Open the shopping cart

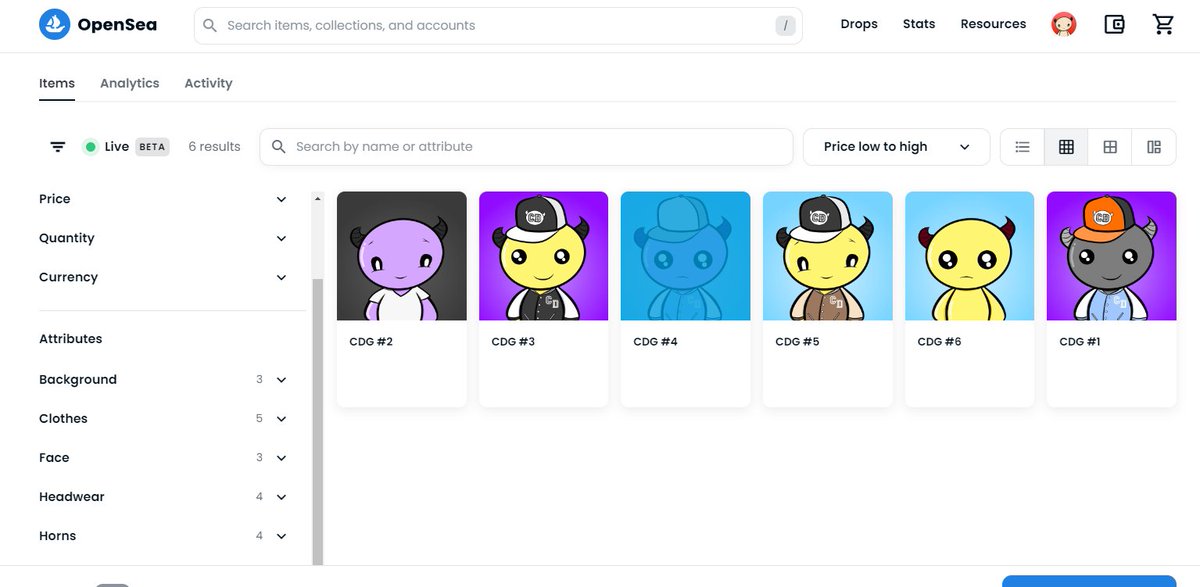coord(1163,25)
